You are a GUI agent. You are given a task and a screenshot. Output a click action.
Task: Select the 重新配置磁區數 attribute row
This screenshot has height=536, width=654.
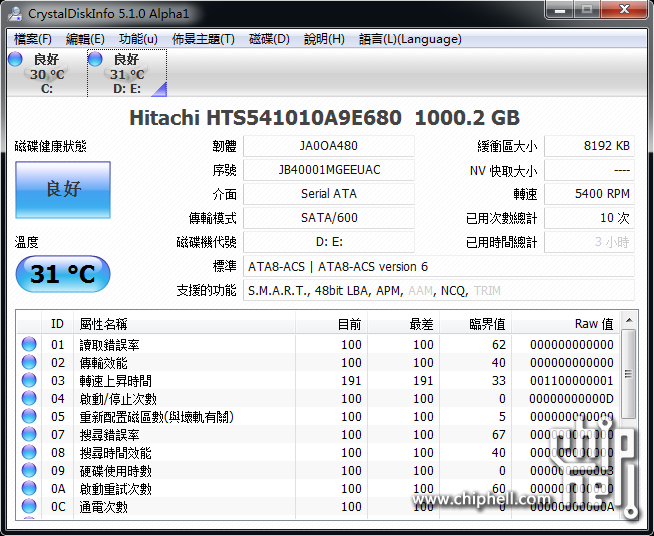coord(318,416)
